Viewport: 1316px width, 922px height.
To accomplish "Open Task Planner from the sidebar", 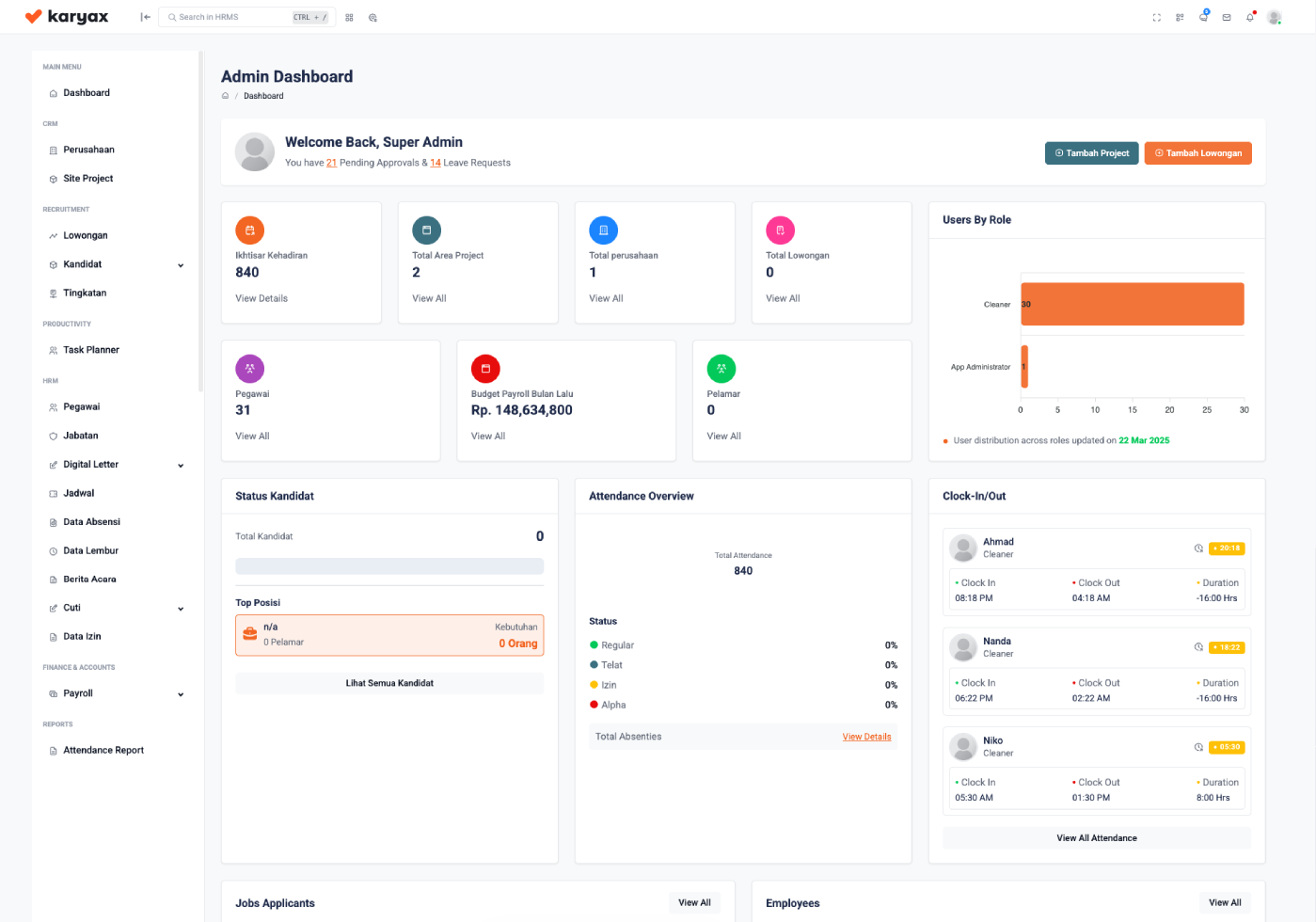I will [89, 349].
